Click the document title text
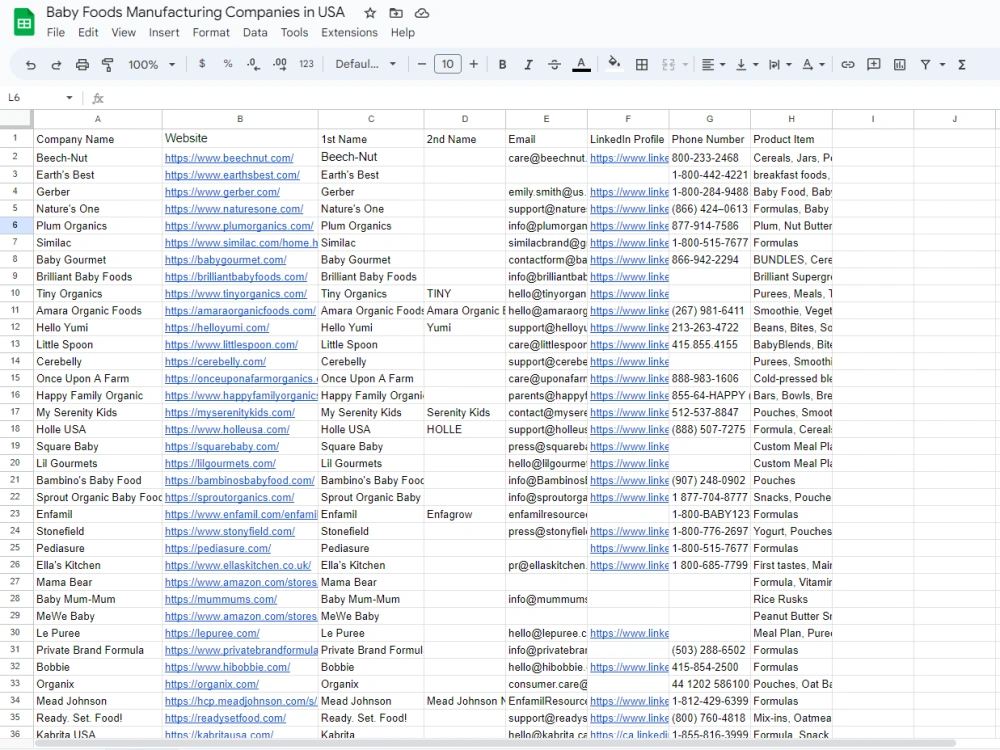 pyautogui.click(x=195, y=12)
